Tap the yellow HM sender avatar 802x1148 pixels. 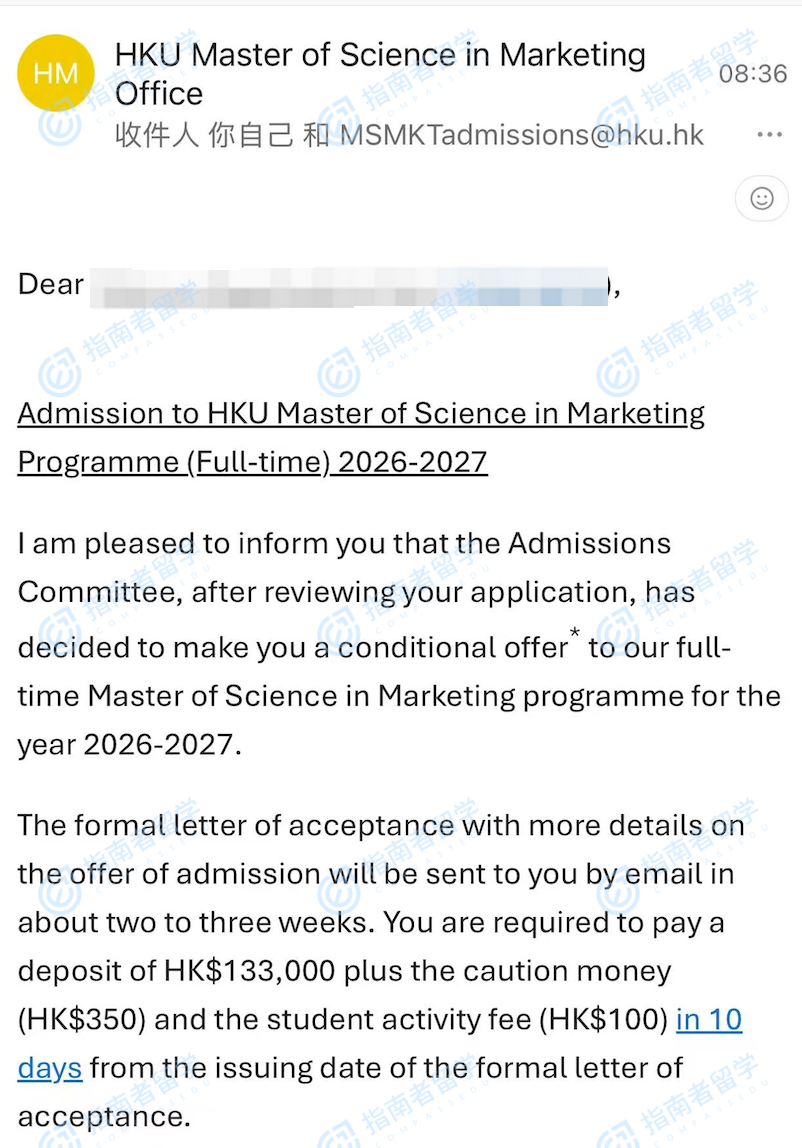56,73
